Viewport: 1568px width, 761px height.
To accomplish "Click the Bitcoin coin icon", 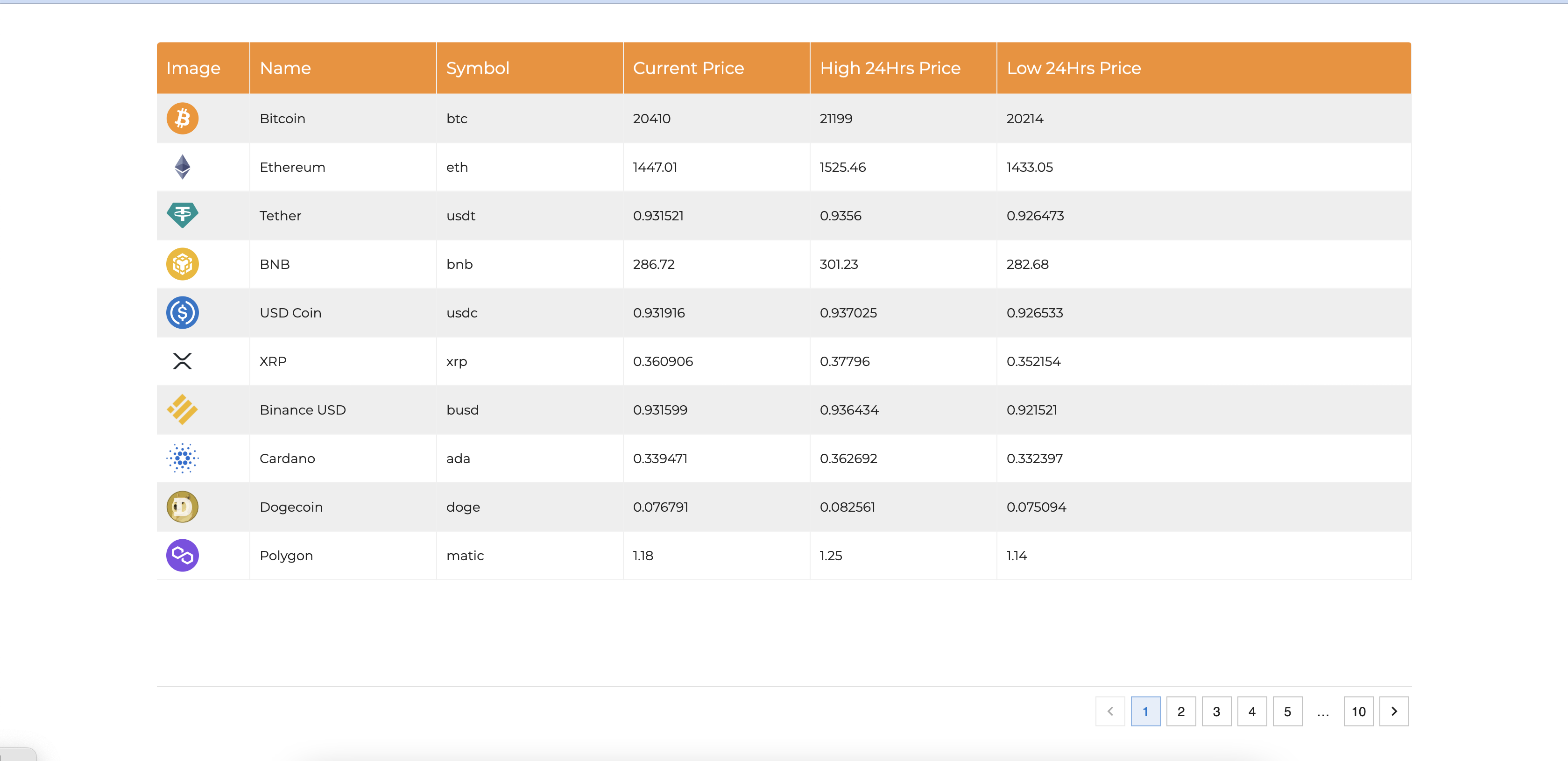I will tap(182, 118).
